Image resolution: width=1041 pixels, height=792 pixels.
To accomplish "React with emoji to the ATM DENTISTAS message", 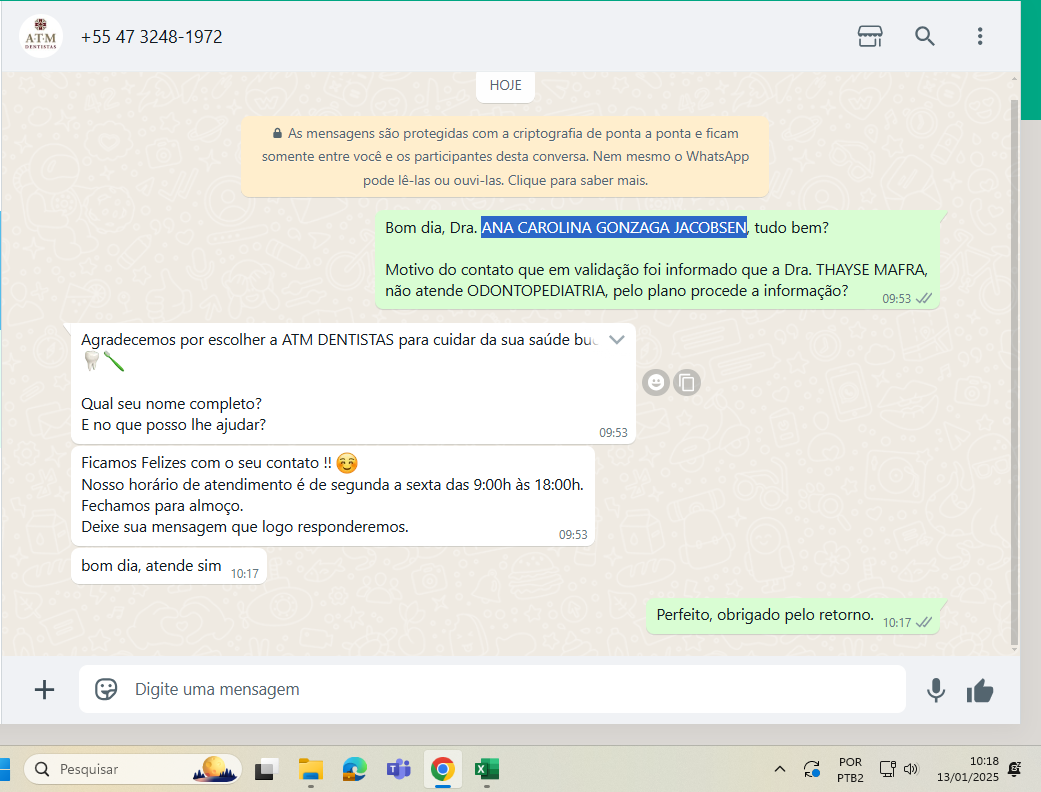I will click(656, 382).
